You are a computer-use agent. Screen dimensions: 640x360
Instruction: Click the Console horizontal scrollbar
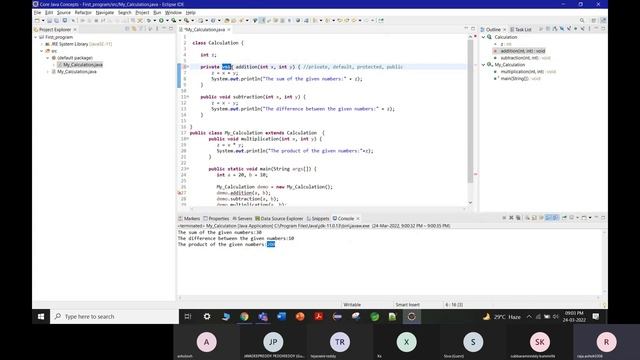pos(390,298)
